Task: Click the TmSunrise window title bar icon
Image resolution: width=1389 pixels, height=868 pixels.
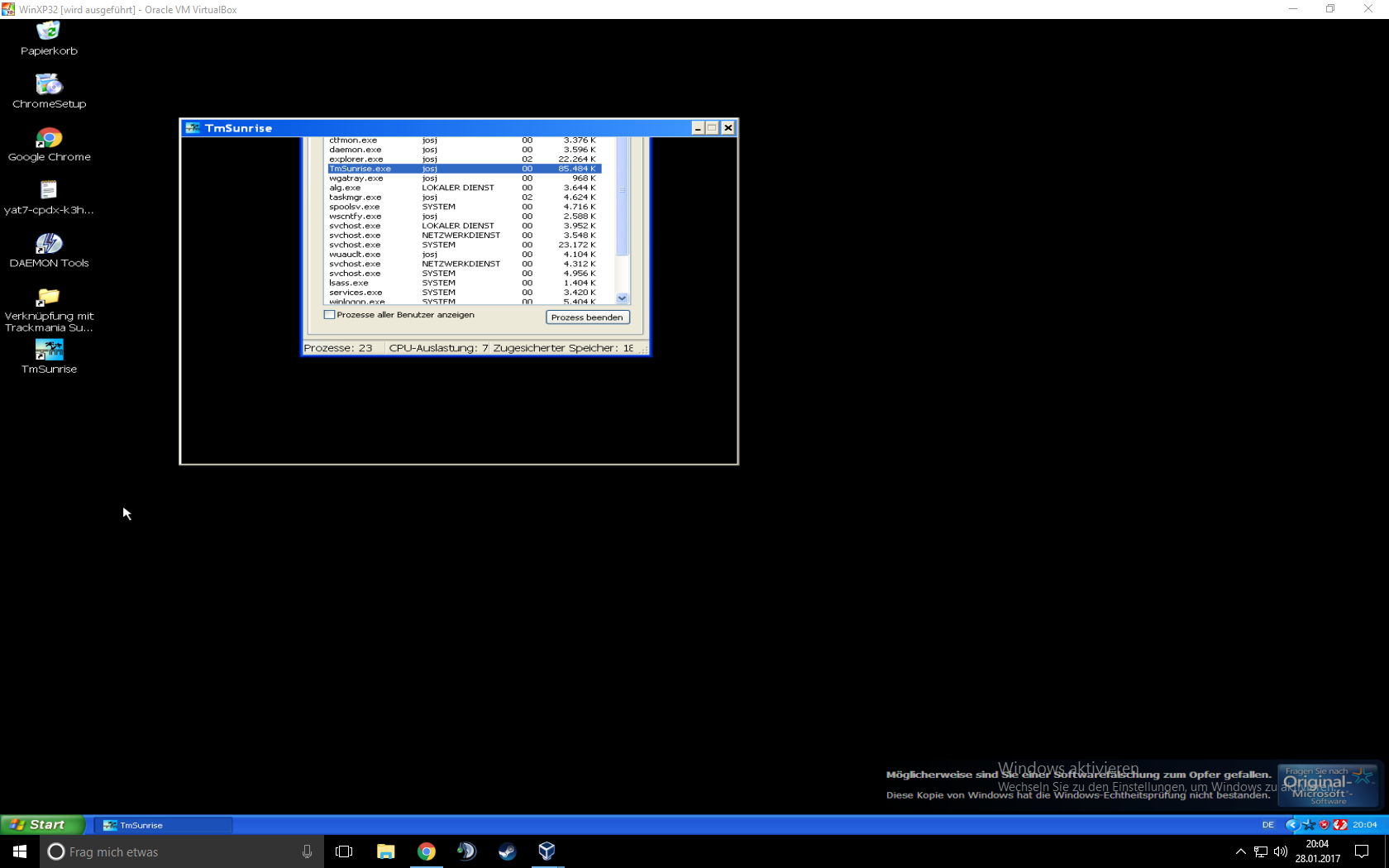Action: (193, 128)
